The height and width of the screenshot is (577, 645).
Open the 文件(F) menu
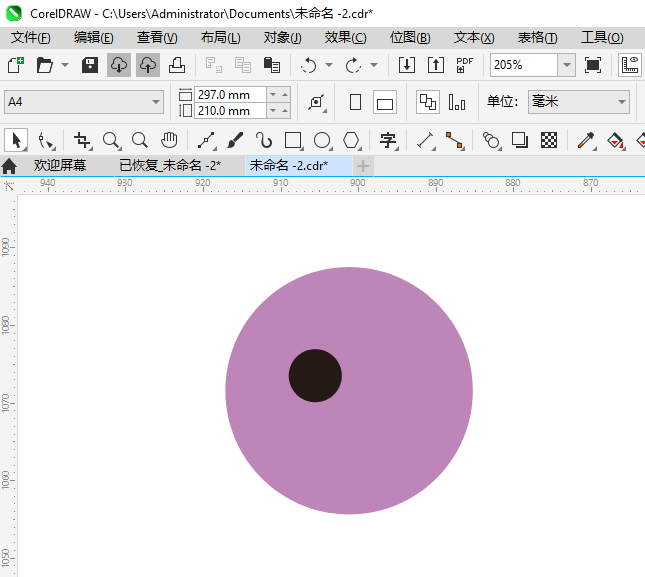click(x=31, y=38)
